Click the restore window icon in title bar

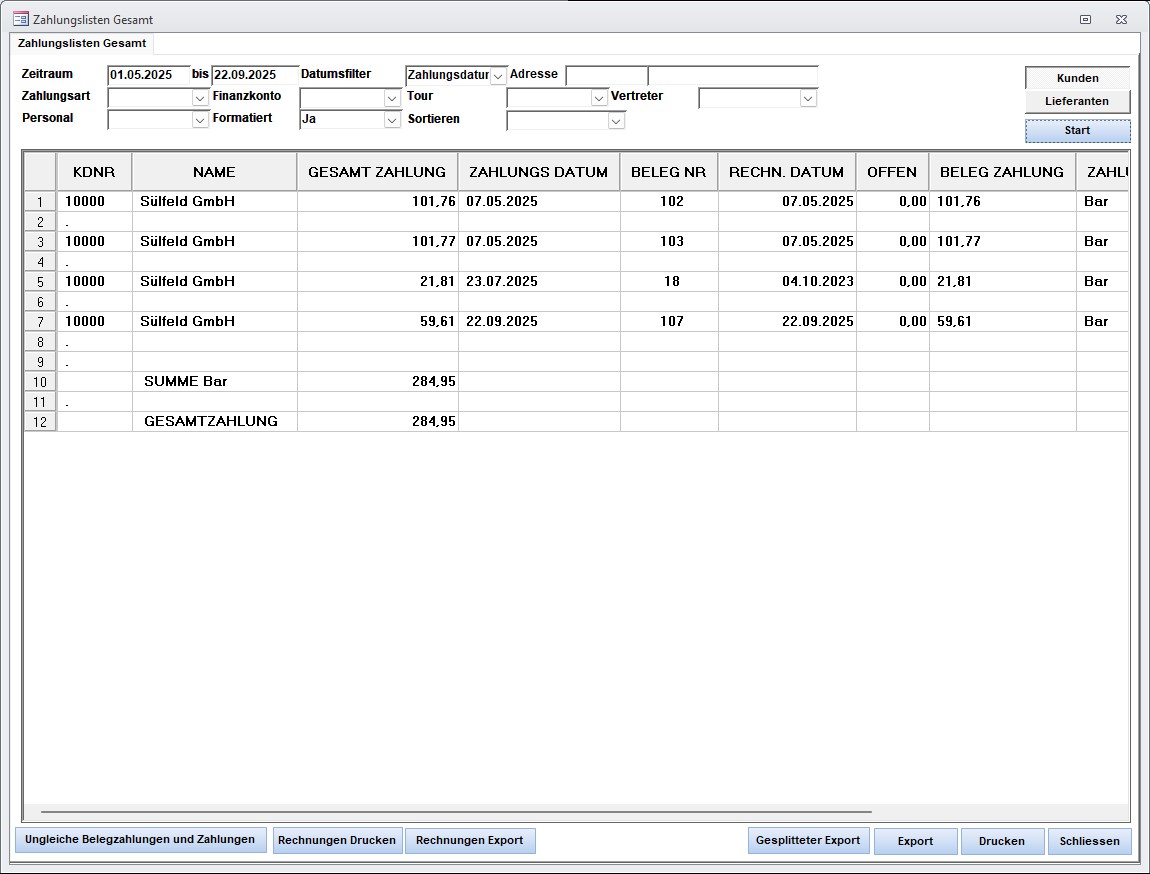1085,19
